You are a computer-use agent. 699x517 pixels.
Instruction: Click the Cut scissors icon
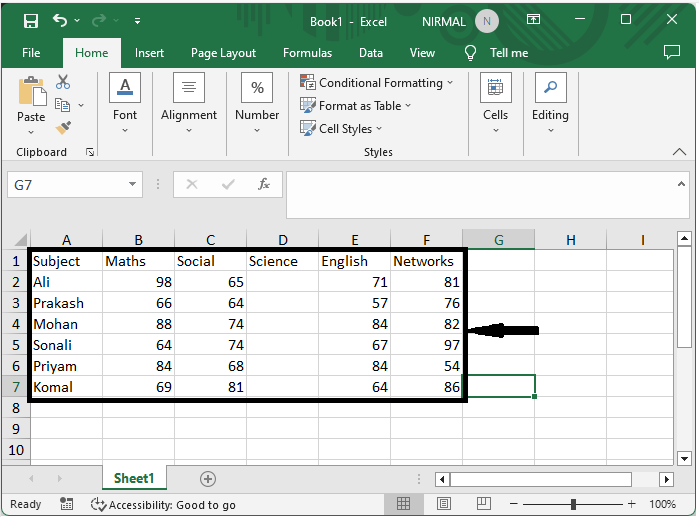(x=63, y=82)
